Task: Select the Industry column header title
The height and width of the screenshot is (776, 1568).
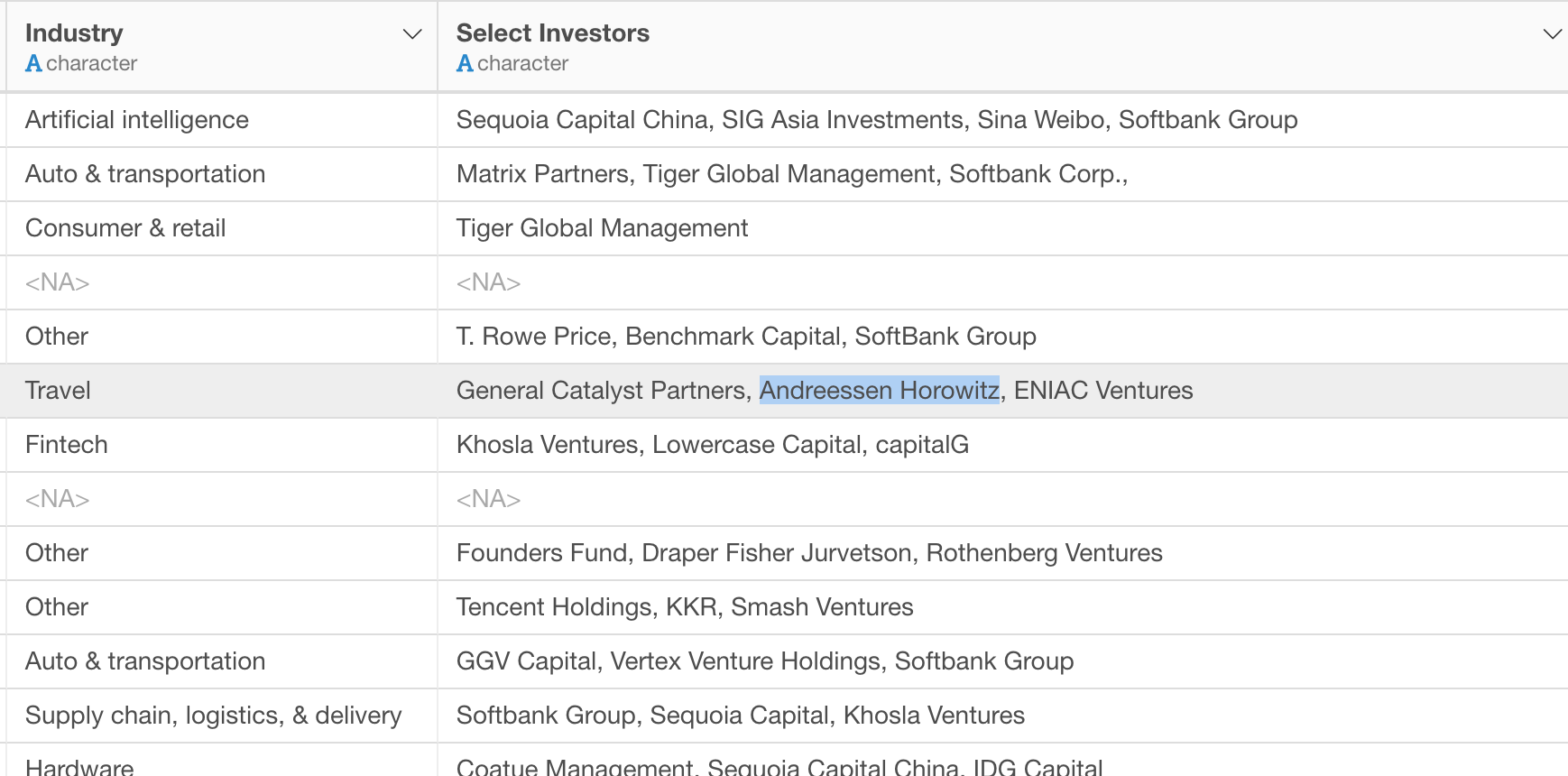Action: coord(74,33)
